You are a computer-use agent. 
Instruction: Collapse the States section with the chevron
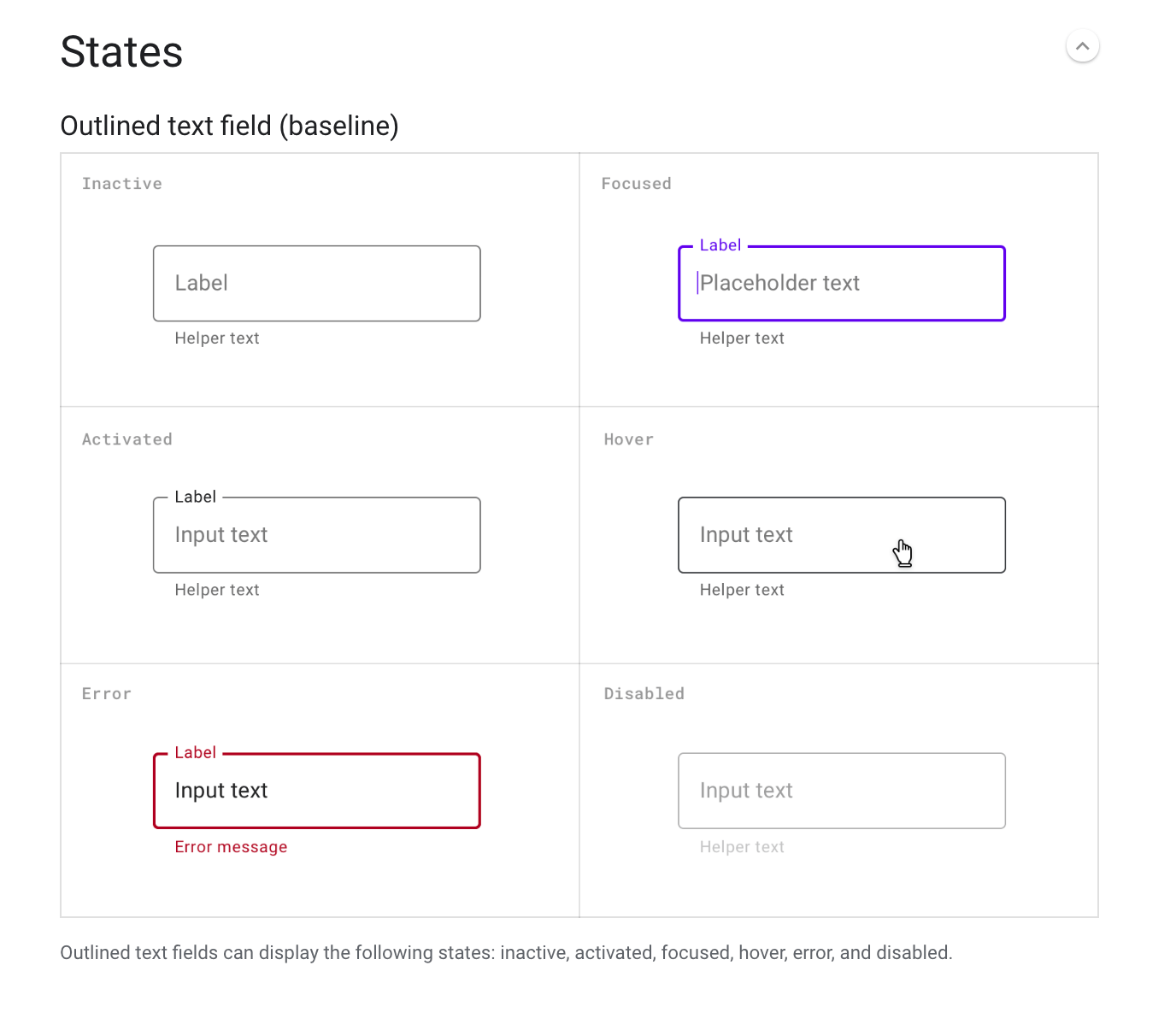[x=1082, y=46]
